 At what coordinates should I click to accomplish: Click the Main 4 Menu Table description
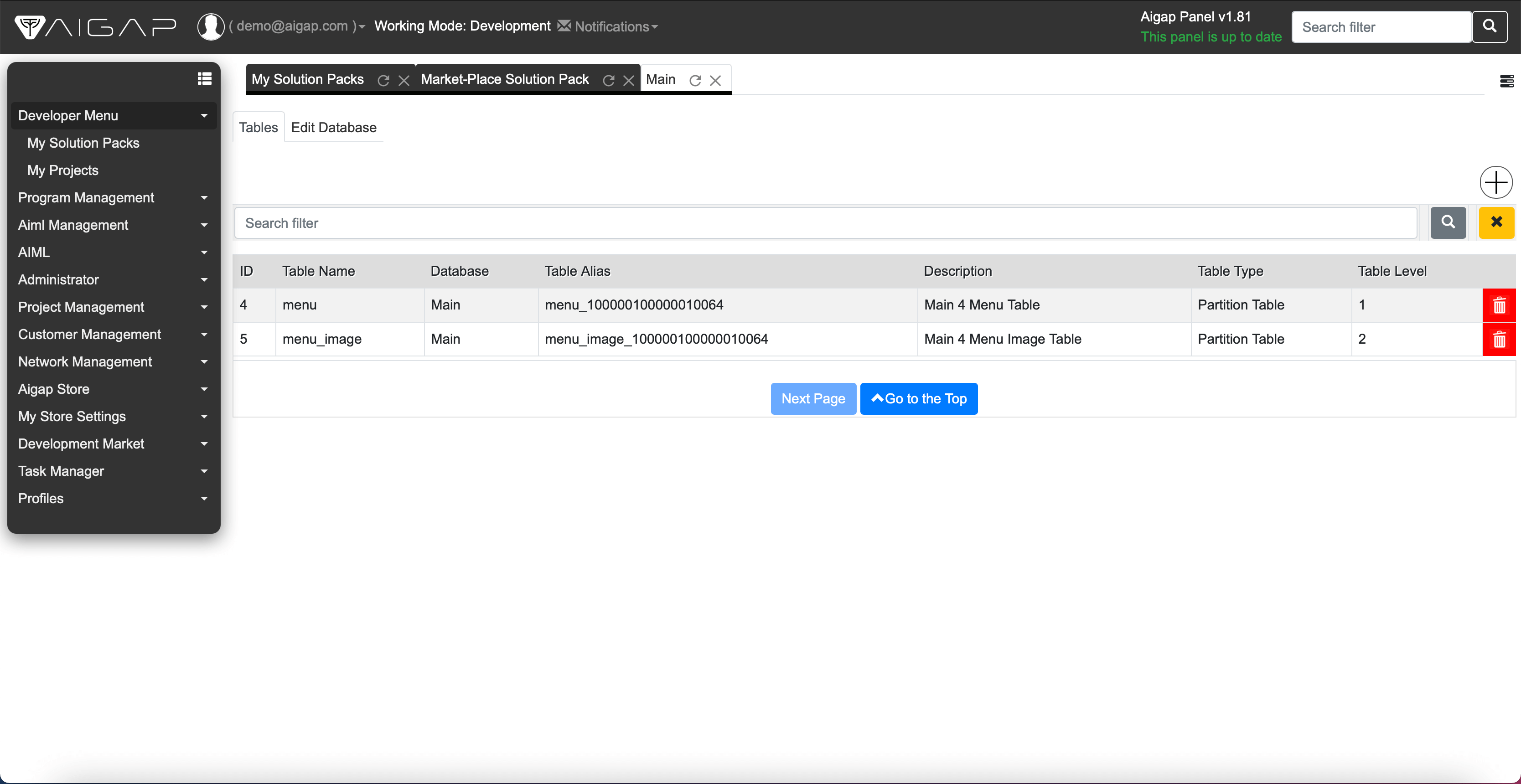pyautogui.click(x=982, y=304)
